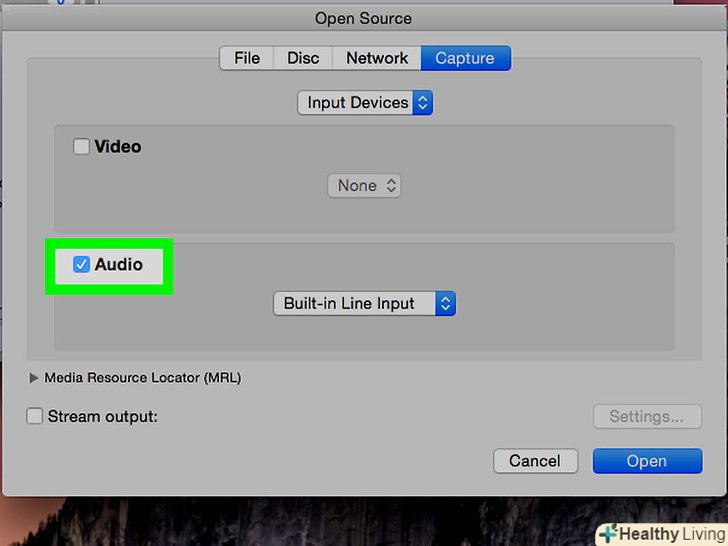Screen dimensions: 728x546
Task: Select the Capture tab
Action: [465, 58]
